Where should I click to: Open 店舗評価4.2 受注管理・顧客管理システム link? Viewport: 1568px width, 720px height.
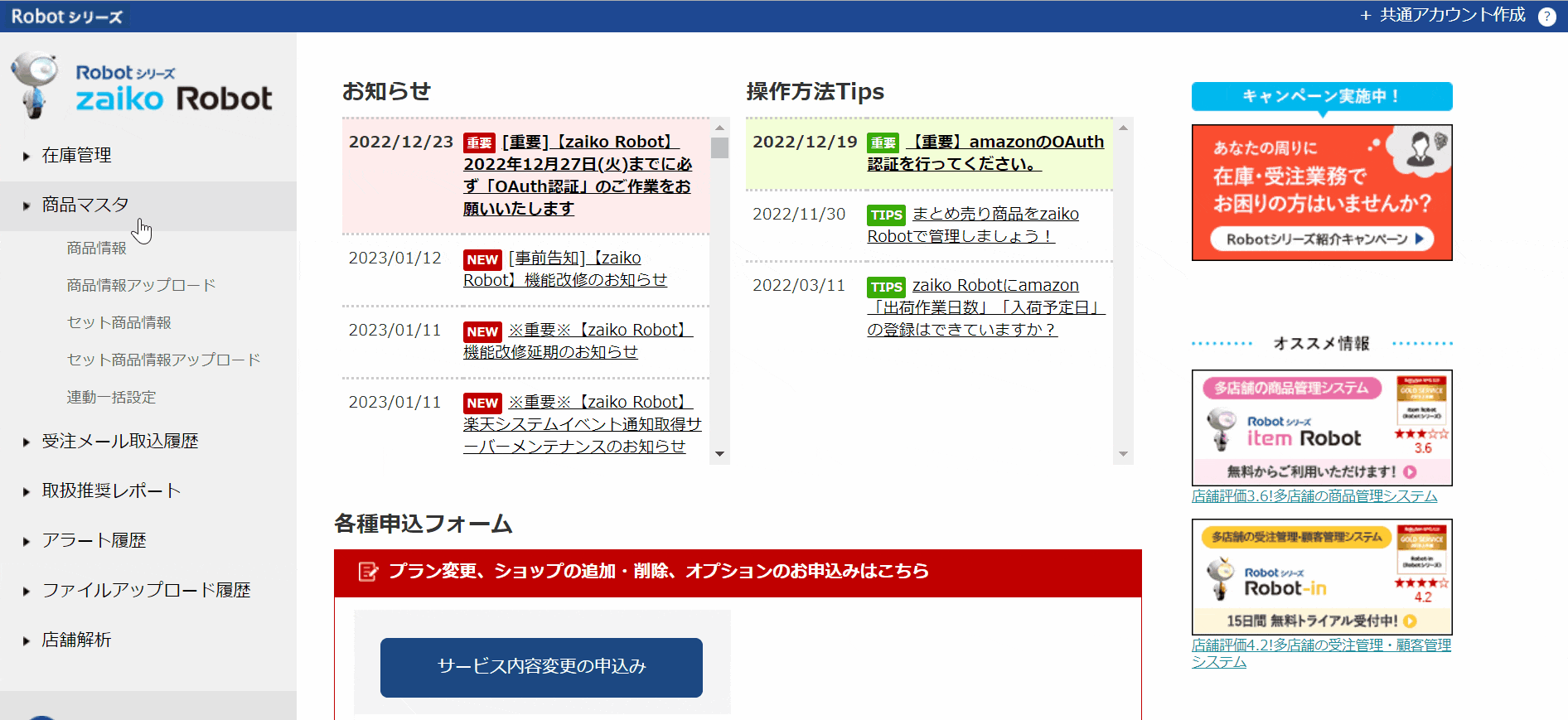(x=1321, y=653)
